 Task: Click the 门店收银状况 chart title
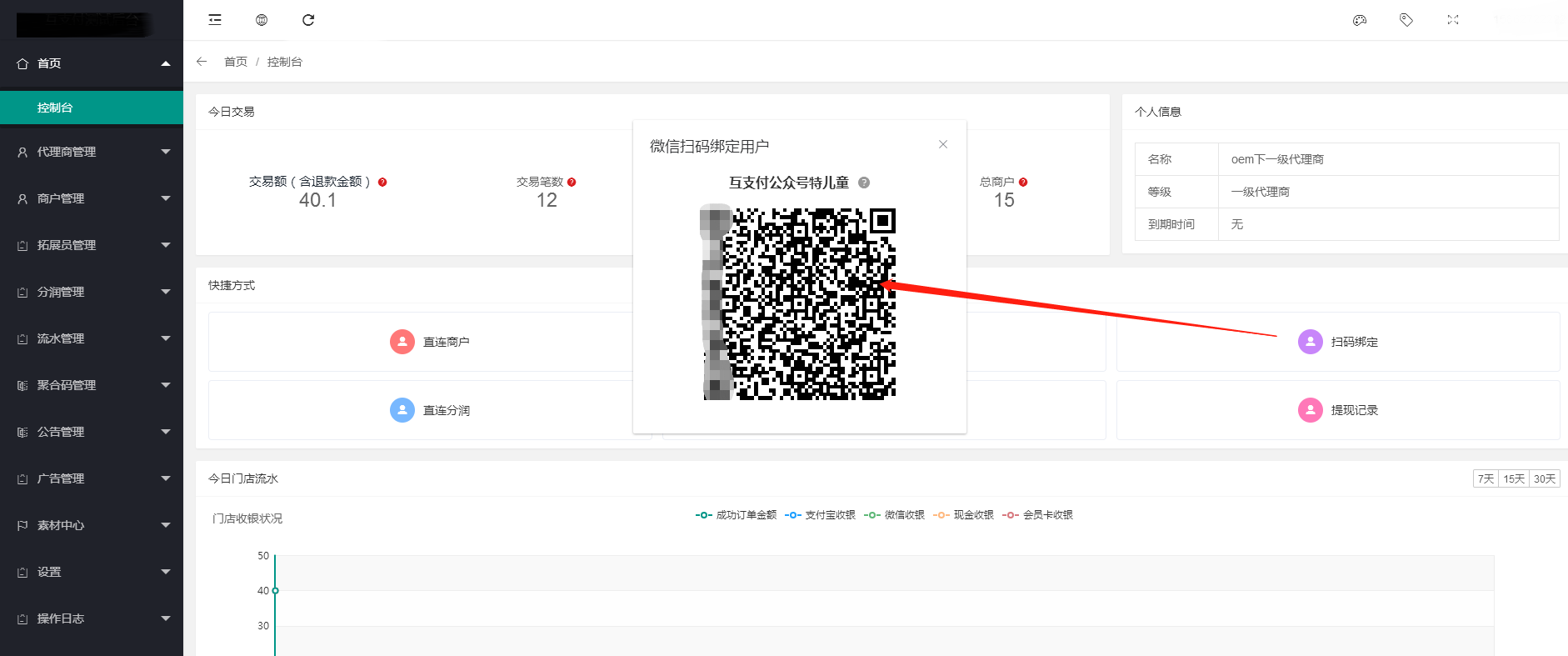coord(247,518)
